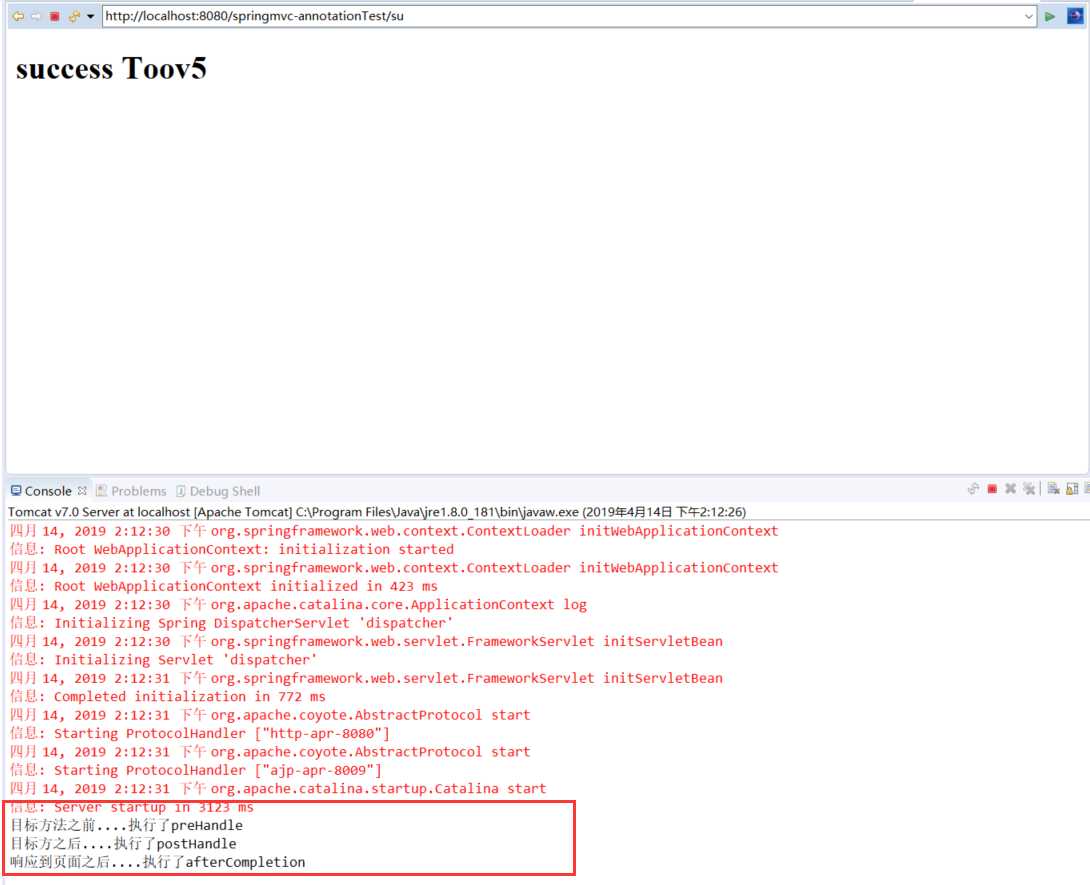Click the ajp-apr-8009 ProtocolHandler line
The width and height of the screenshot is (1090, 885).
click(195, 770)
